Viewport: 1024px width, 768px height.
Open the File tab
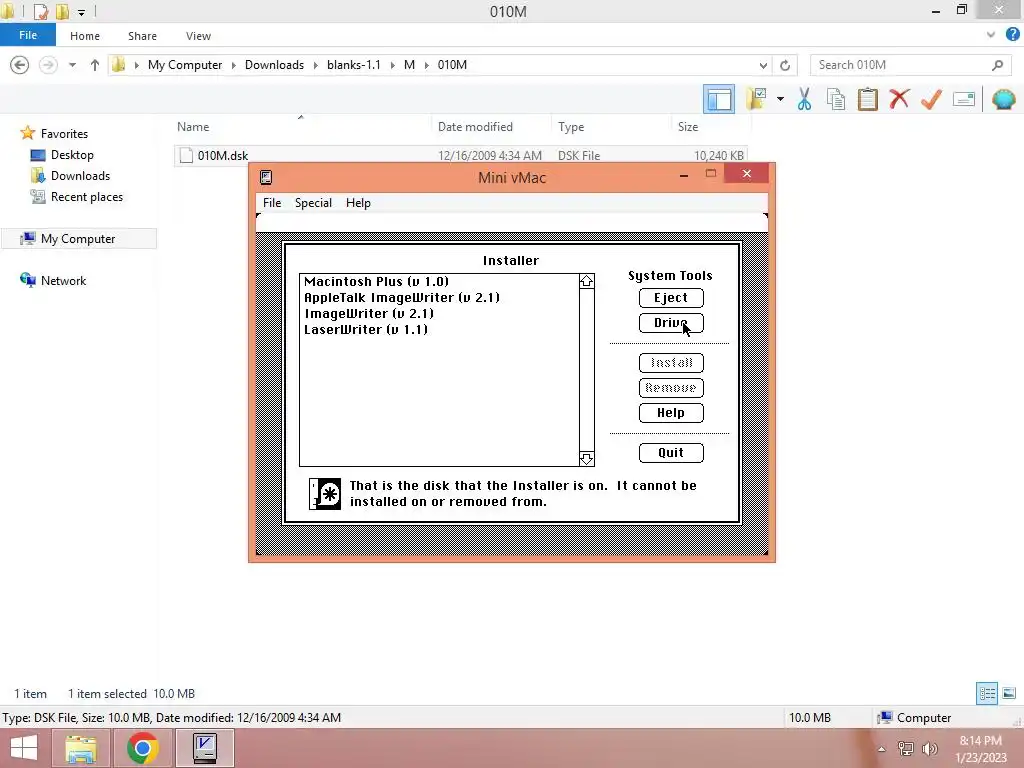tap(27, 35)
